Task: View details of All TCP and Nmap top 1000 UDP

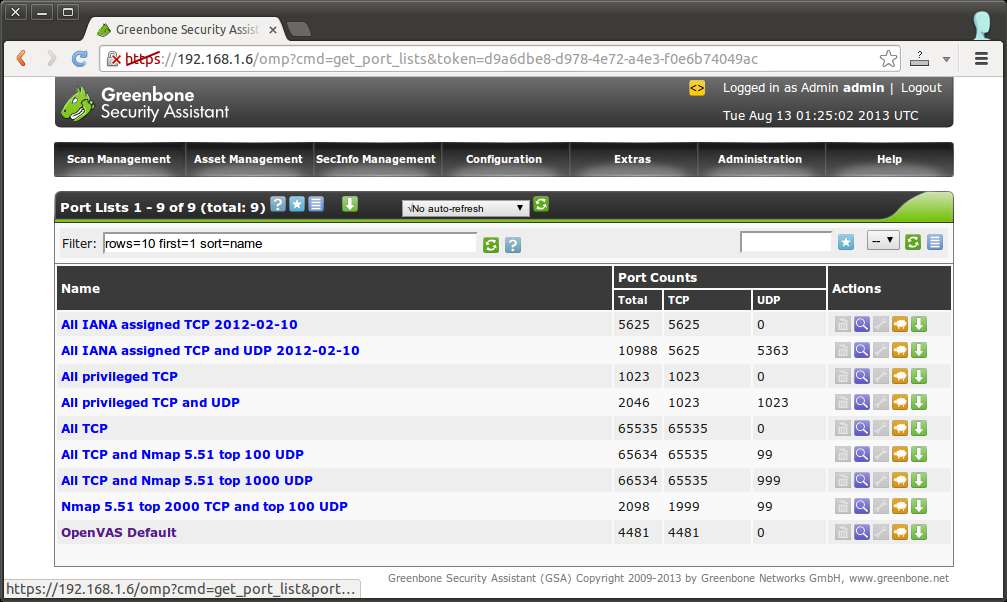Action: (x=862, y=481)
